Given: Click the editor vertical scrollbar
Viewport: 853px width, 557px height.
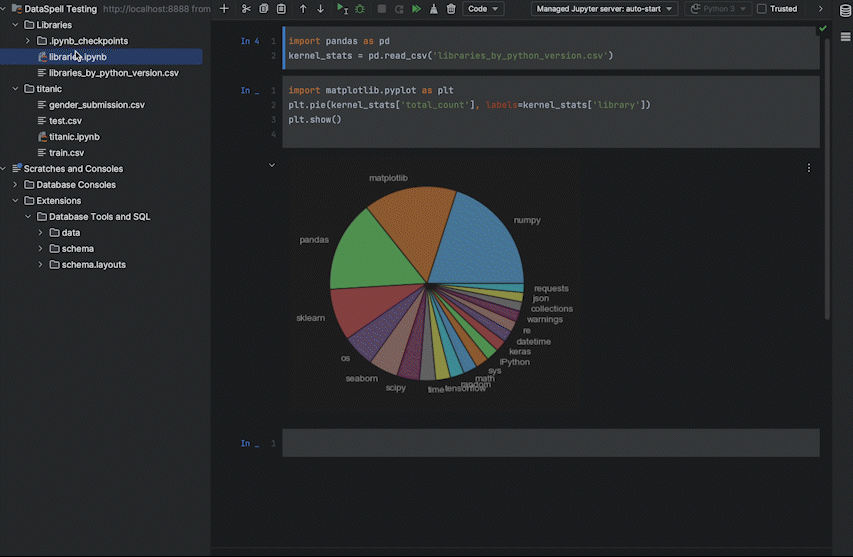Looking at the screenshot, I should (827, 180).
